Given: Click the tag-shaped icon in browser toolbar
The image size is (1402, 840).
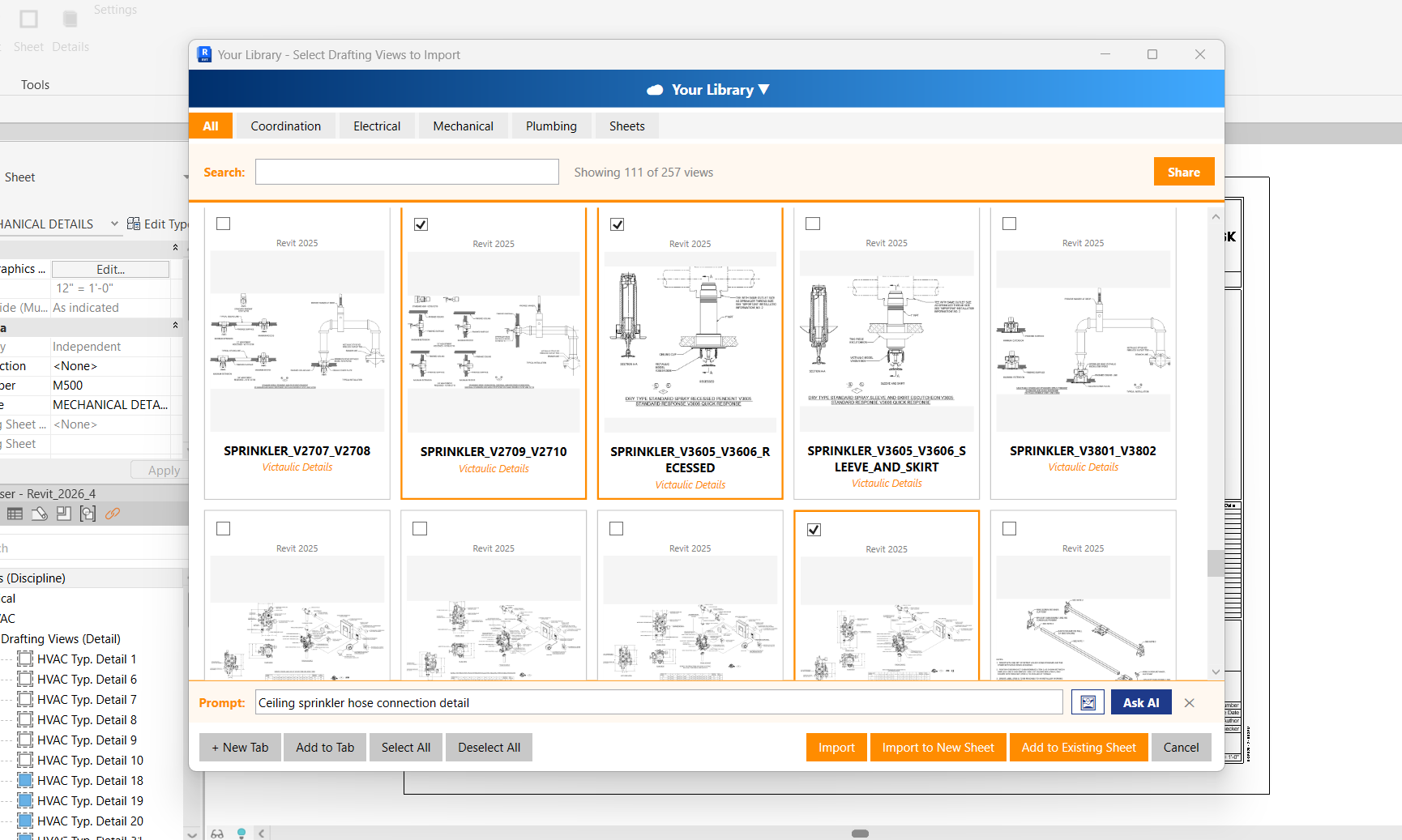Looking at the screenshot, I should pyautogui.click(x=39, y=514).
